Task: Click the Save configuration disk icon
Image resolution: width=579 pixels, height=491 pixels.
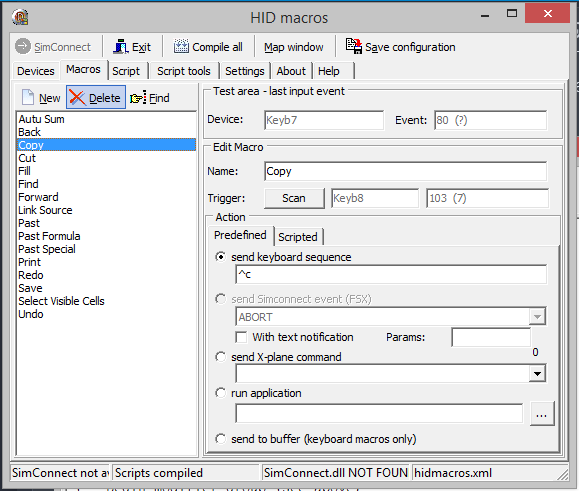Action: [x=354, y=46]
